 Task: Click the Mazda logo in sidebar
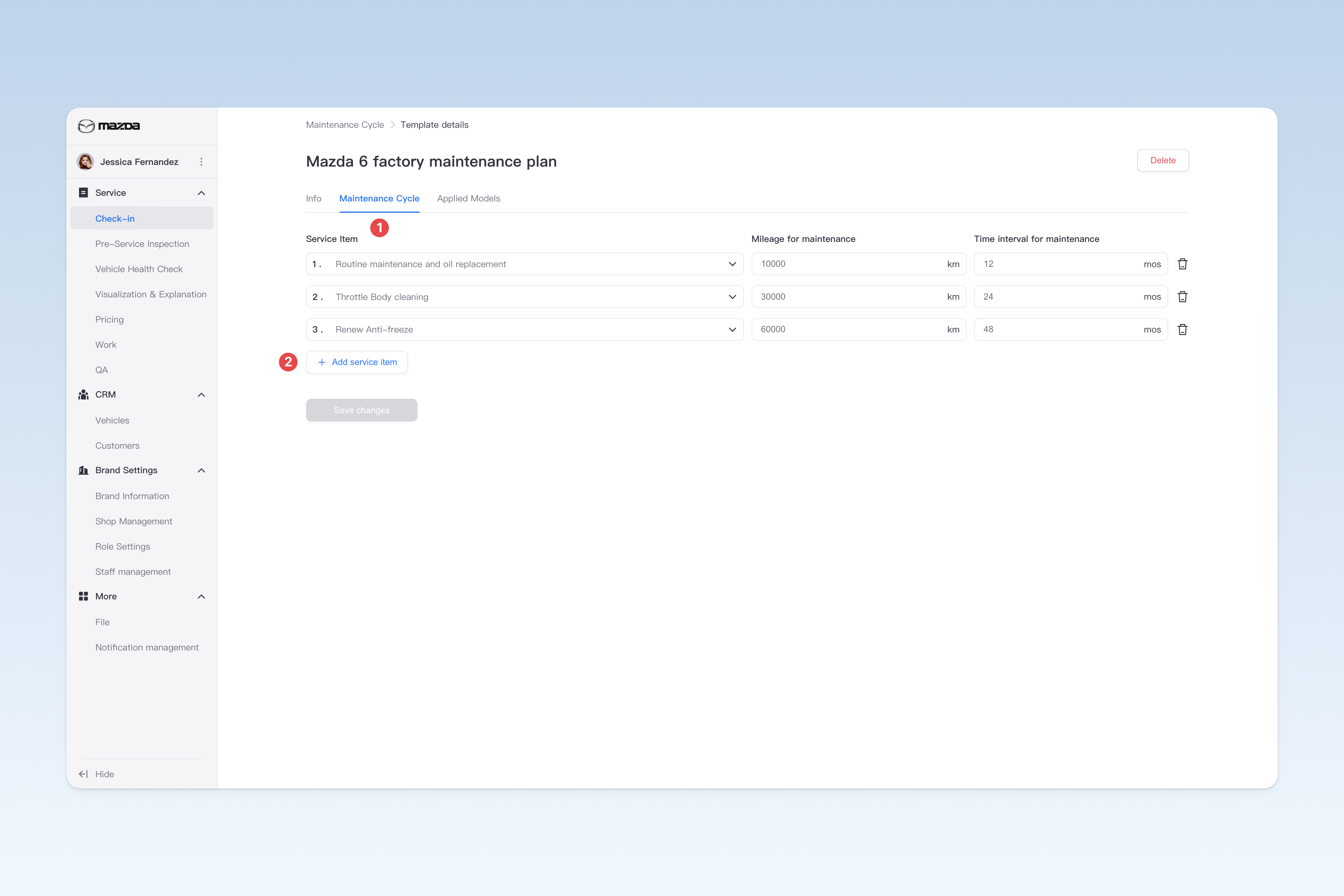[x=109, y=126]
